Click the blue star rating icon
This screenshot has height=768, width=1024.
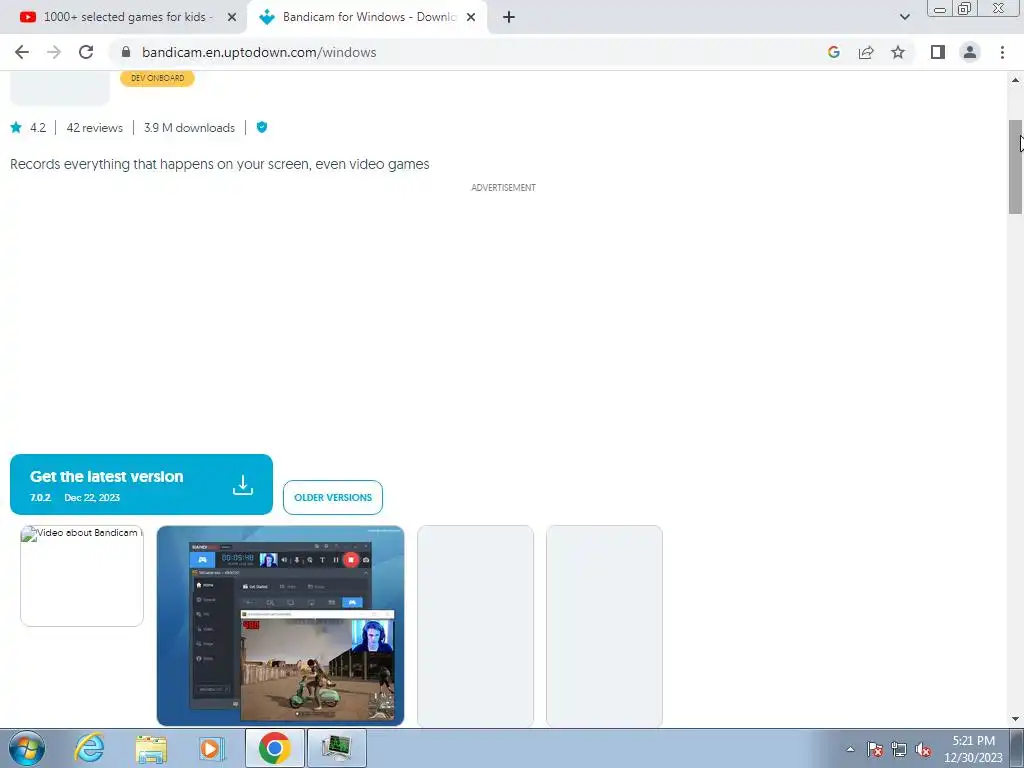[x=16, y=127]
